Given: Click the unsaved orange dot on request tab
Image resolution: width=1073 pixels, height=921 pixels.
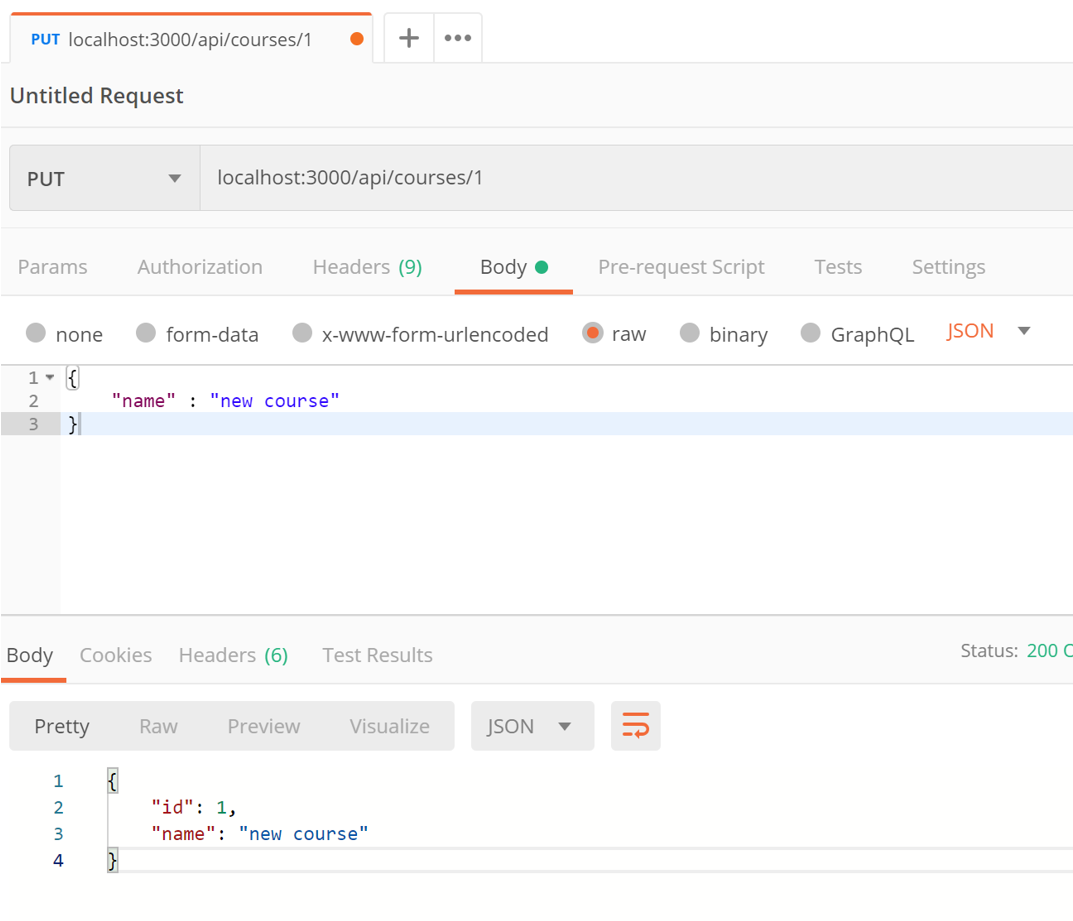Looking at the screenshot, I should [x=357, y=39].
